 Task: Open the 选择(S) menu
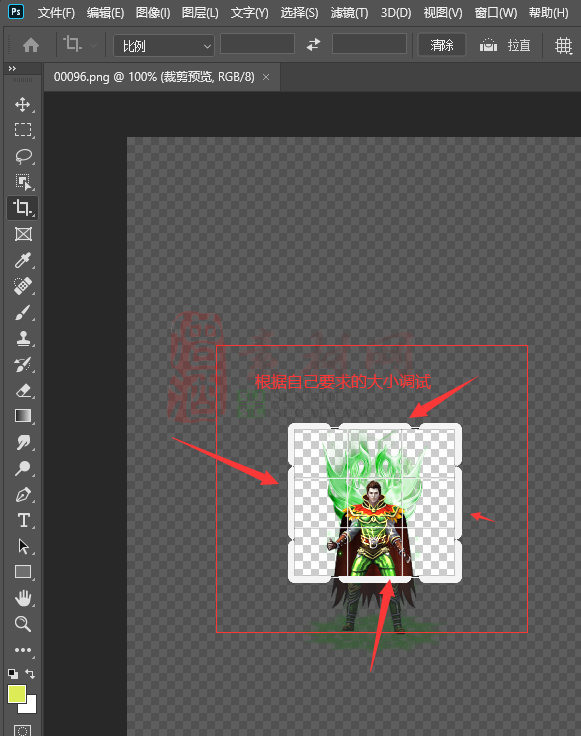[x=299, y=13]
